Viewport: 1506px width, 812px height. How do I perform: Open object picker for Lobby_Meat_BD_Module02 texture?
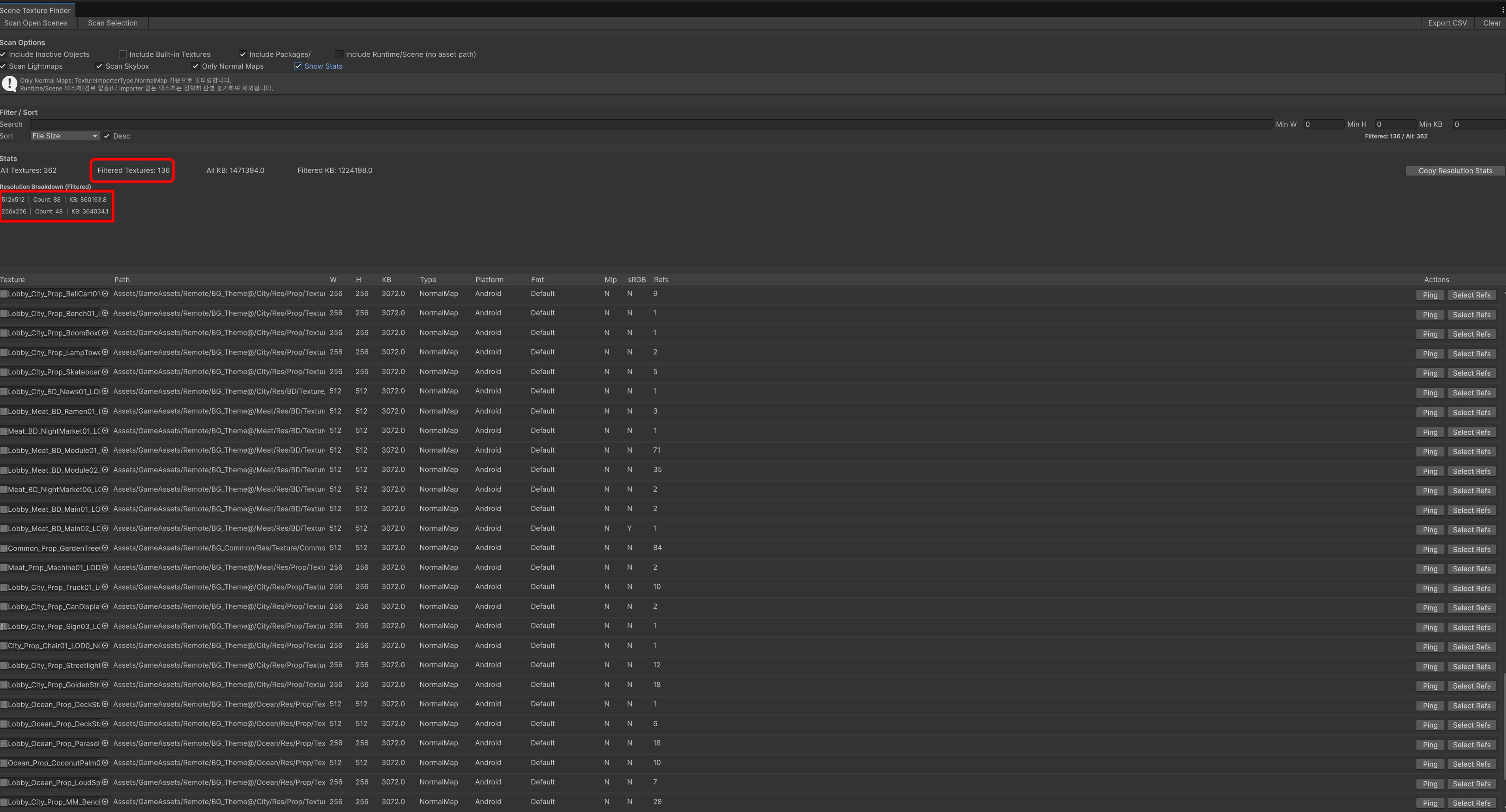105,470
